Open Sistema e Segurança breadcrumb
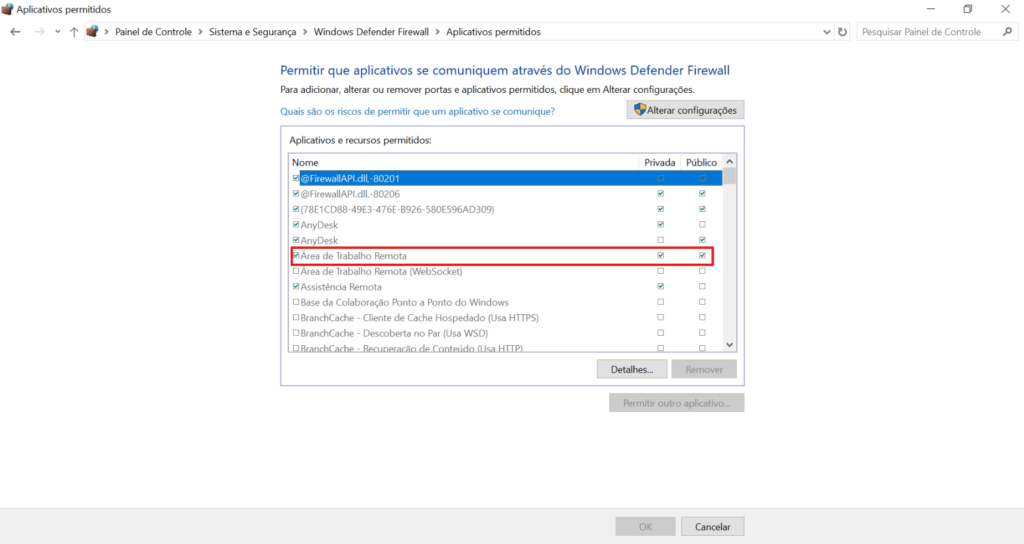This screenshot has height=544, width=1024. tap(252, 31)
